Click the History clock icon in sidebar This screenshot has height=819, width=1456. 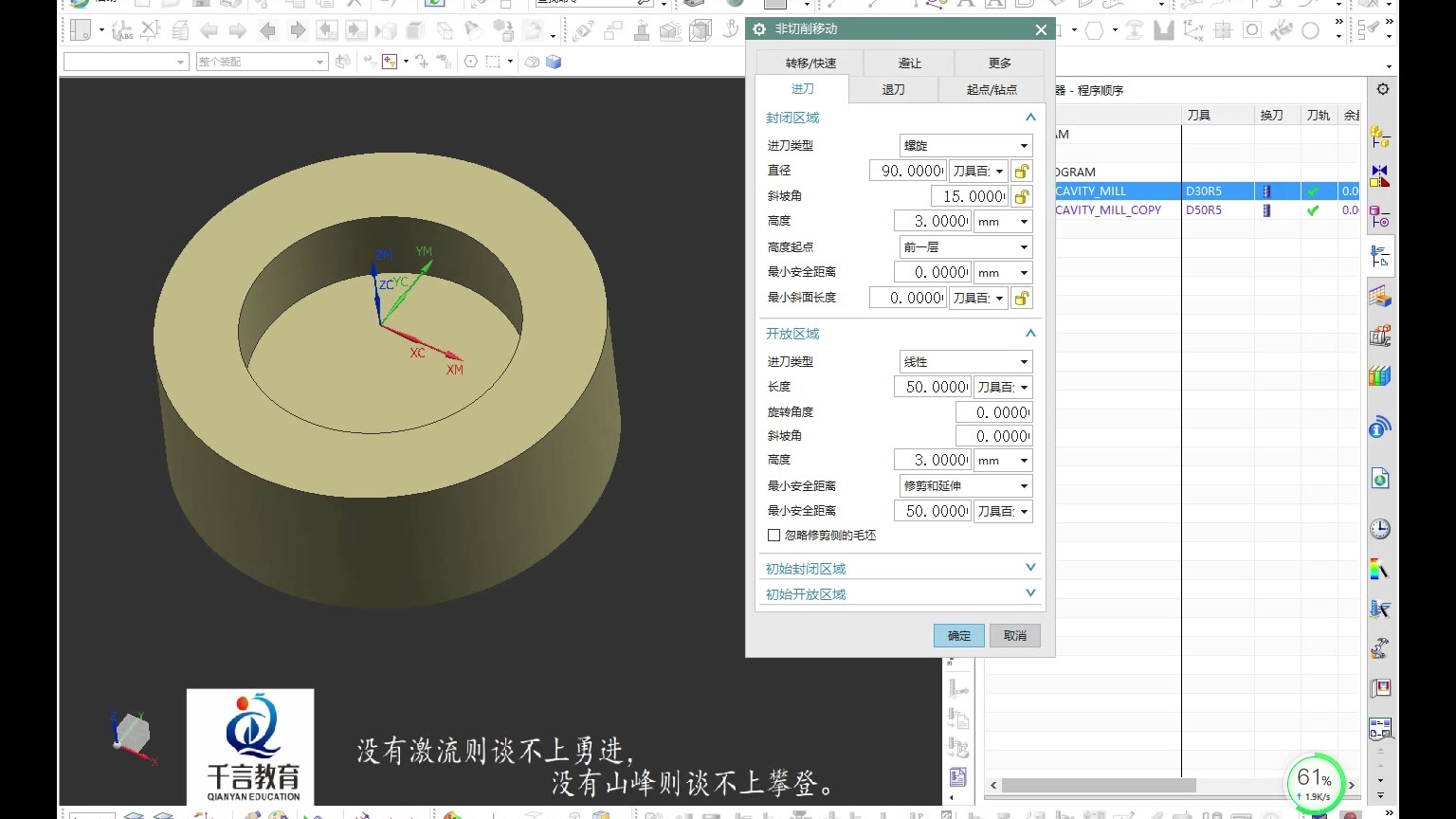pos(1380,529)
